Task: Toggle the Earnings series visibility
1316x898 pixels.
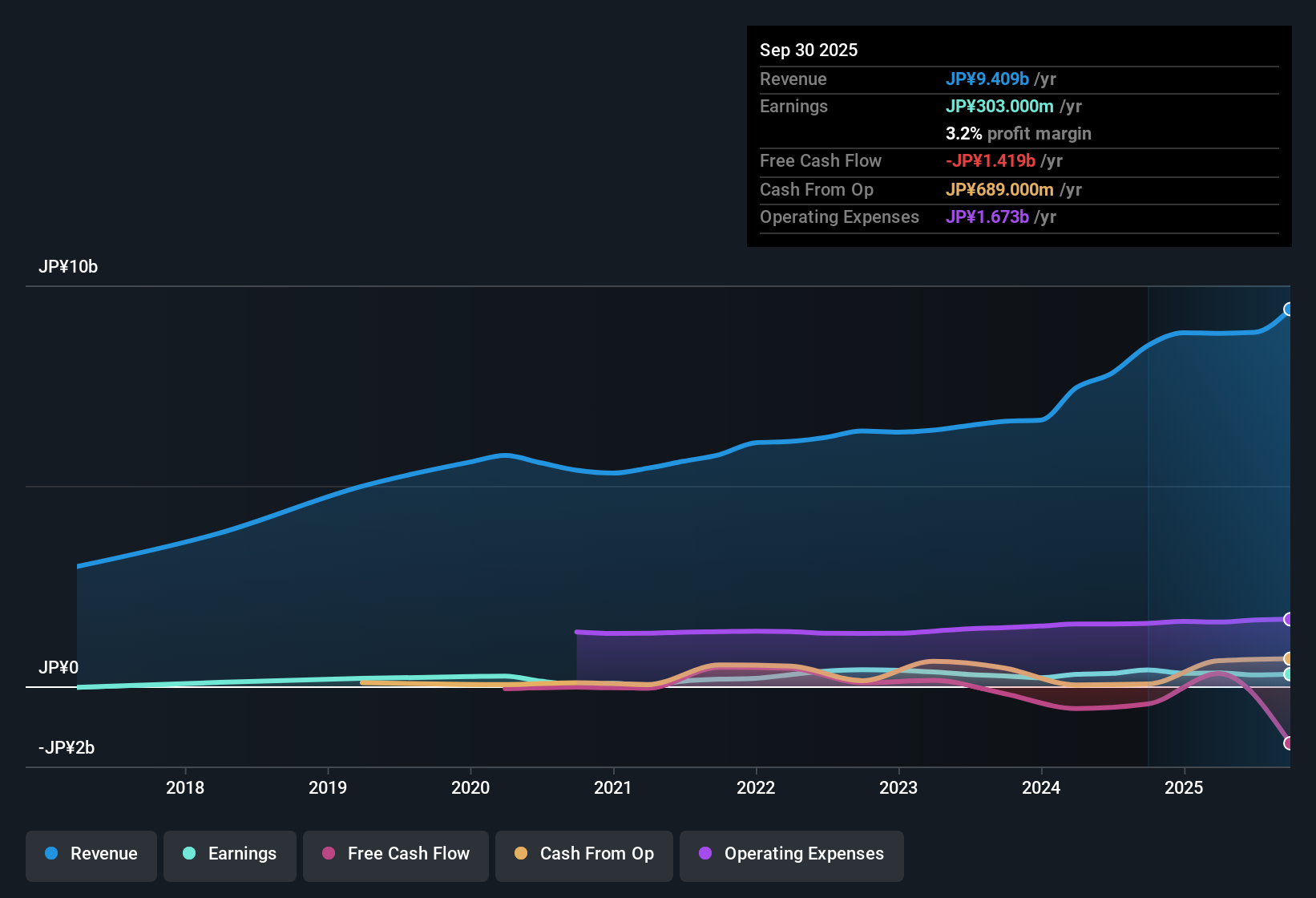Action: [229, 854]
